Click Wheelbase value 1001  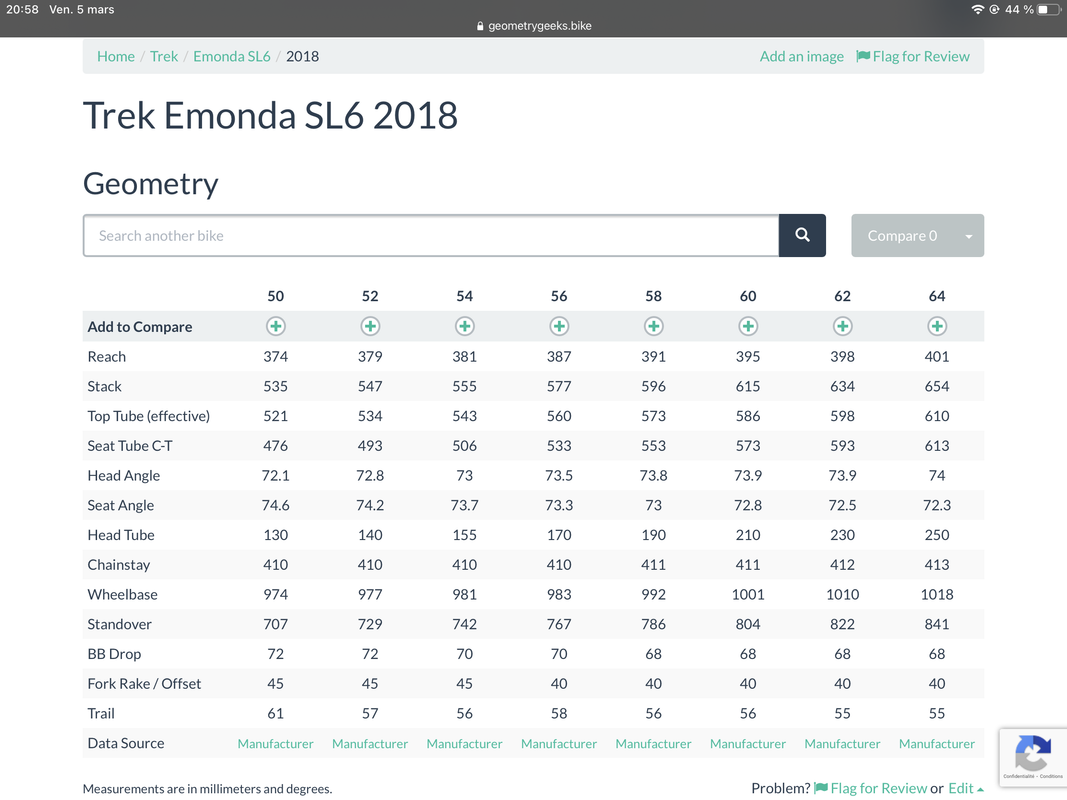tap(749, 595)
